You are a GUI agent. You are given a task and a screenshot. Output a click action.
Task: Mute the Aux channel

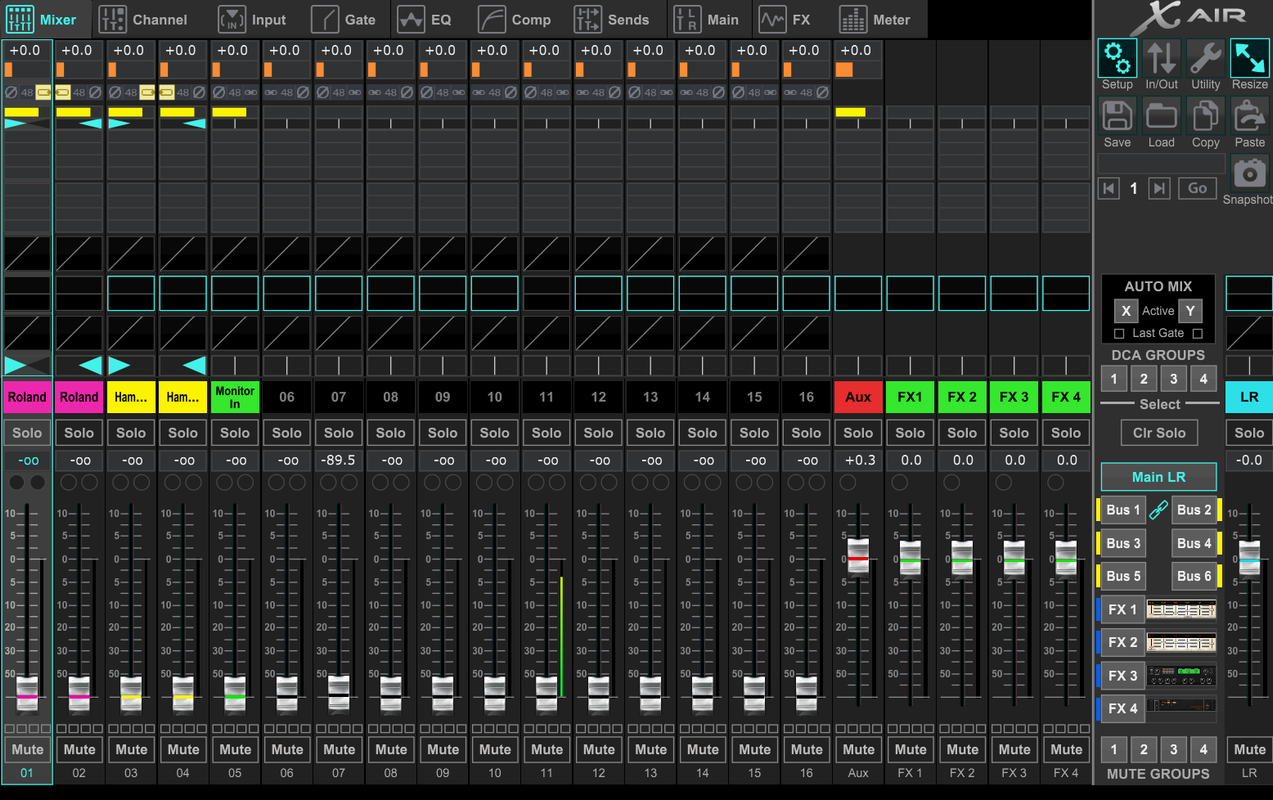tap(858, 749)
